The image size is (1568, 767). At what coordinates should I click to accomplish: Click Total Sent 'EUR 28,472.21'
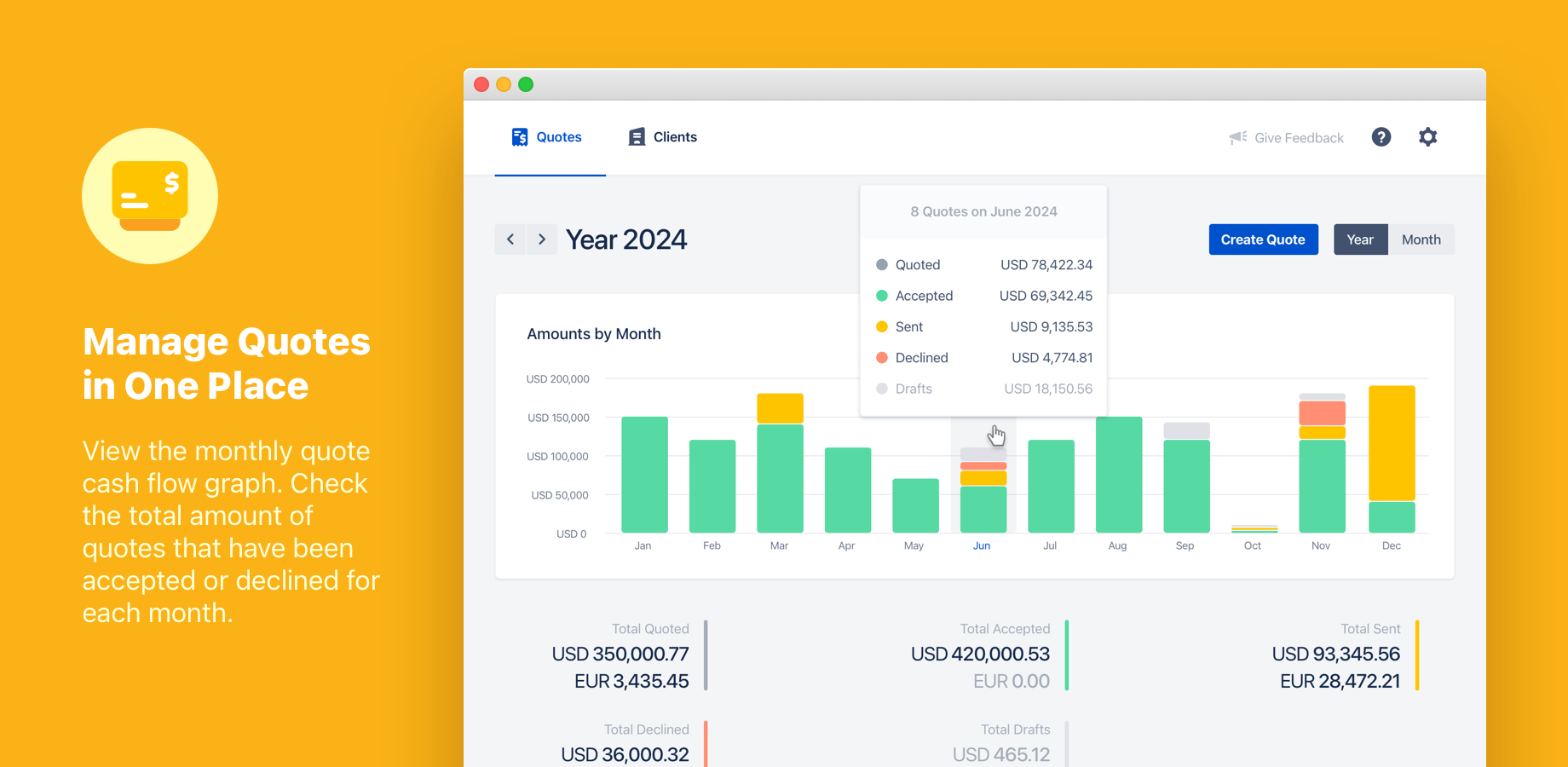[x=1340, y=681]
